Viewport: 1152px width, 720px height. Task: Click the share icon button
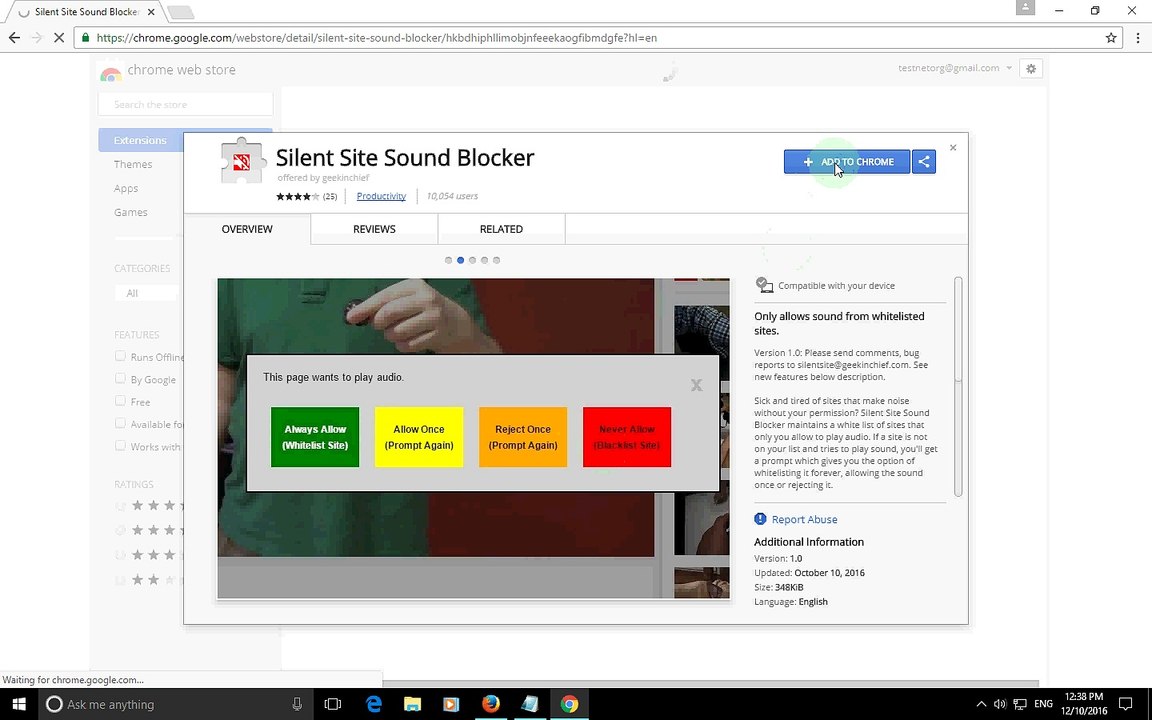[924, 162]
